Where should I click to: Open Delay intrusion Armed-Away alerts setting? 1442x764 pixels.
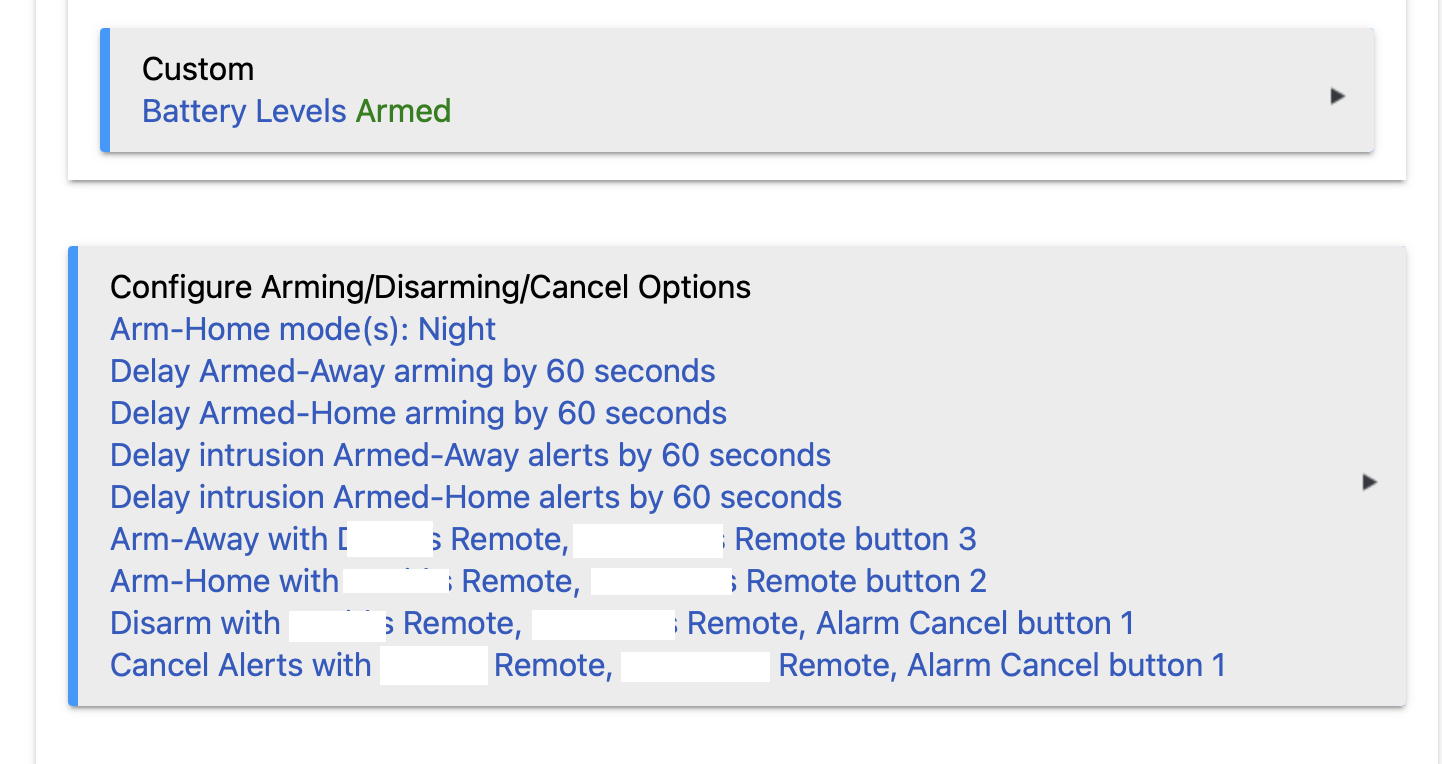click(470, 456)
